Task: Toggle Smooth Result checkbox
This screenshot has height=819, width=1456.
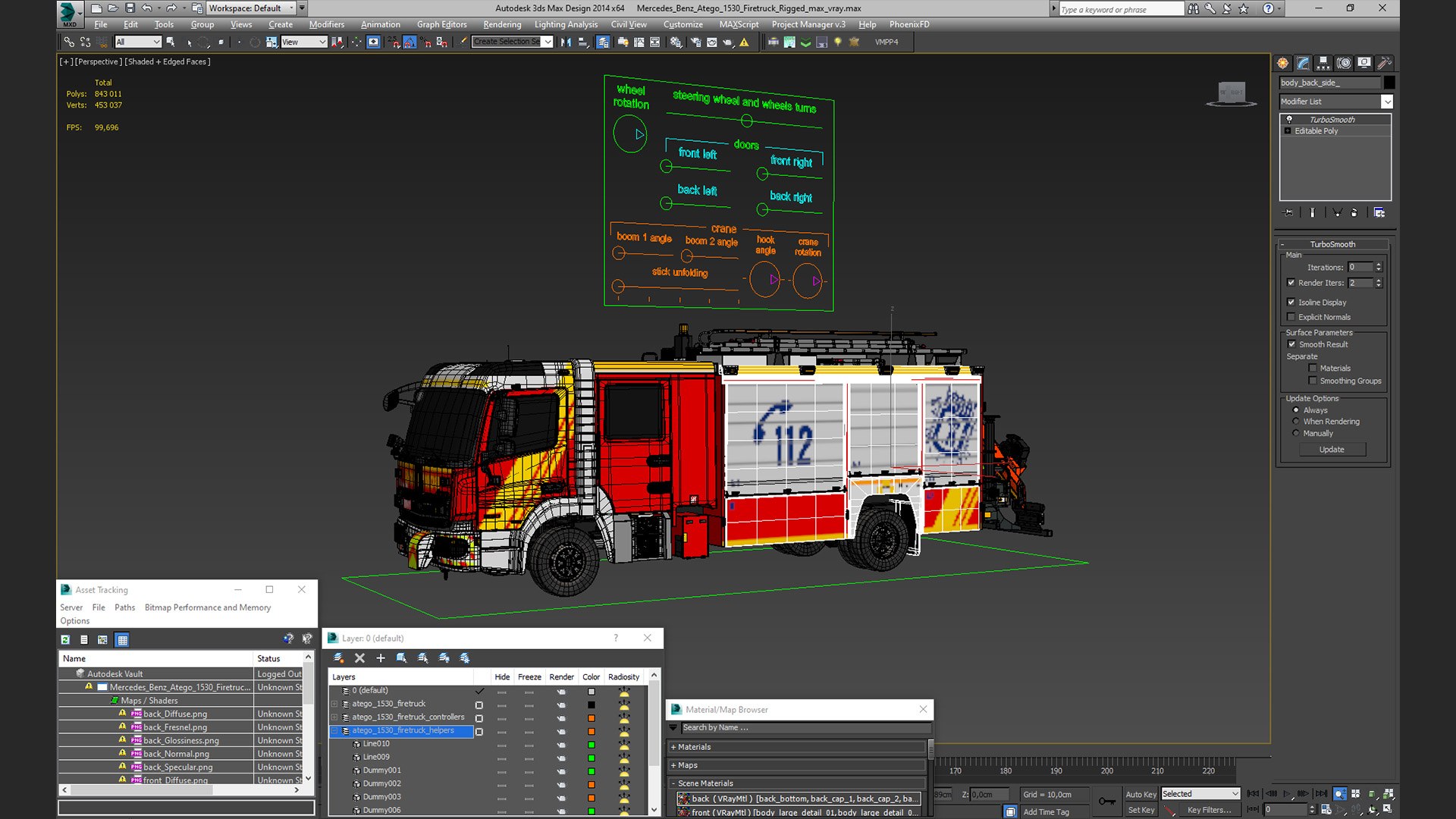Action: click(x=1291, y=344)
